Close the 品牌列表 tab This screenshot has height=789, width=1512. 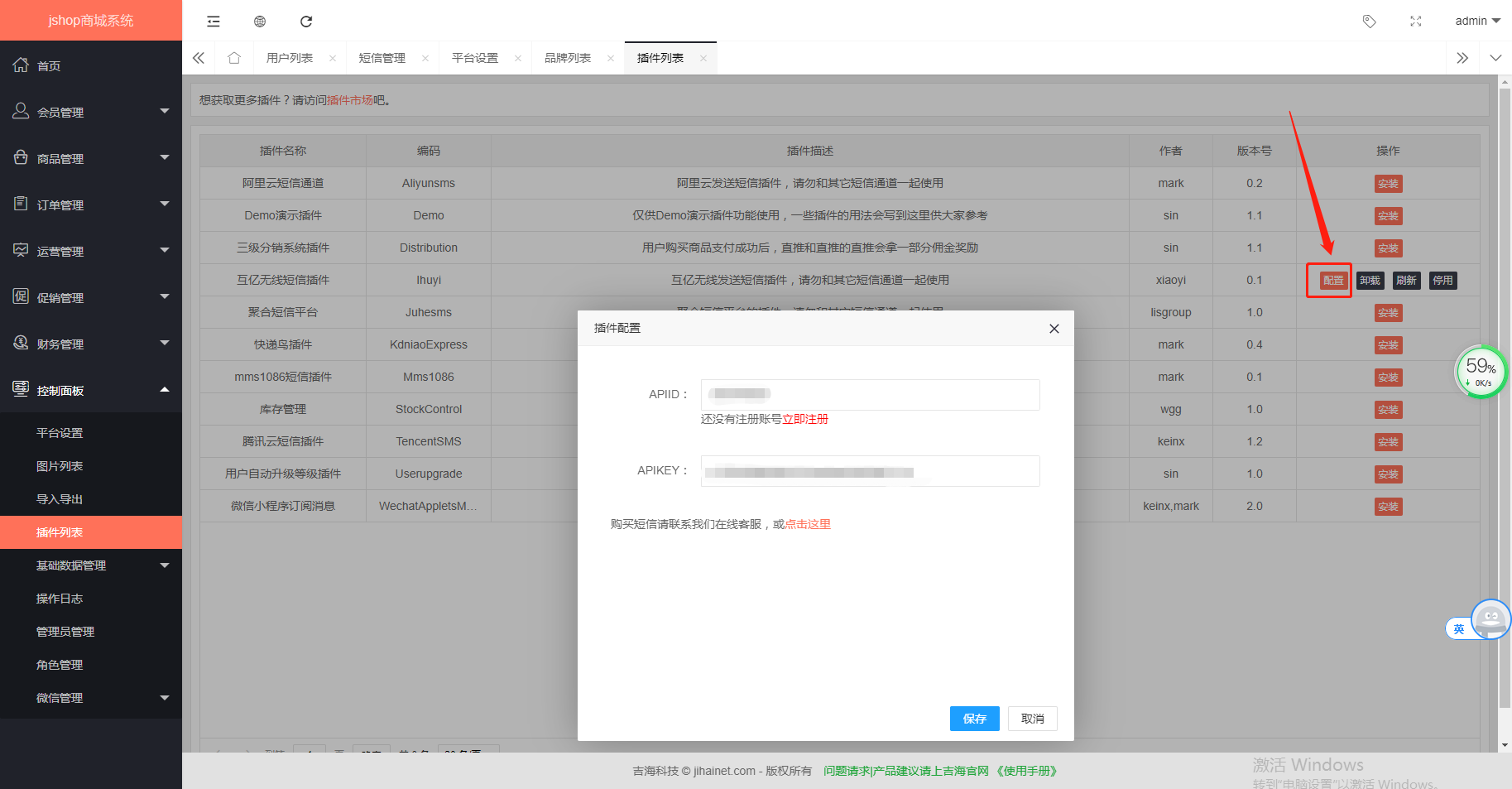pyautogui.click(x=611, y=58)
